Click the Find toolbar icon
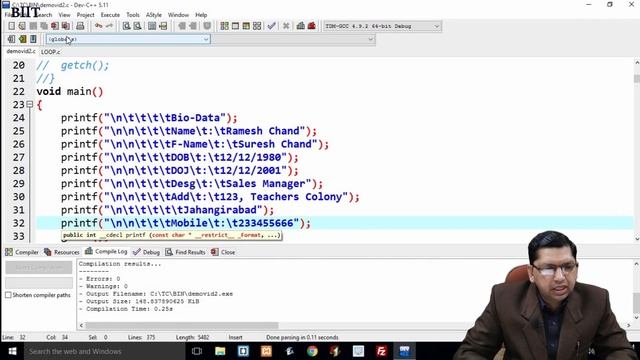The image size is (640, 360). point(127,26)
